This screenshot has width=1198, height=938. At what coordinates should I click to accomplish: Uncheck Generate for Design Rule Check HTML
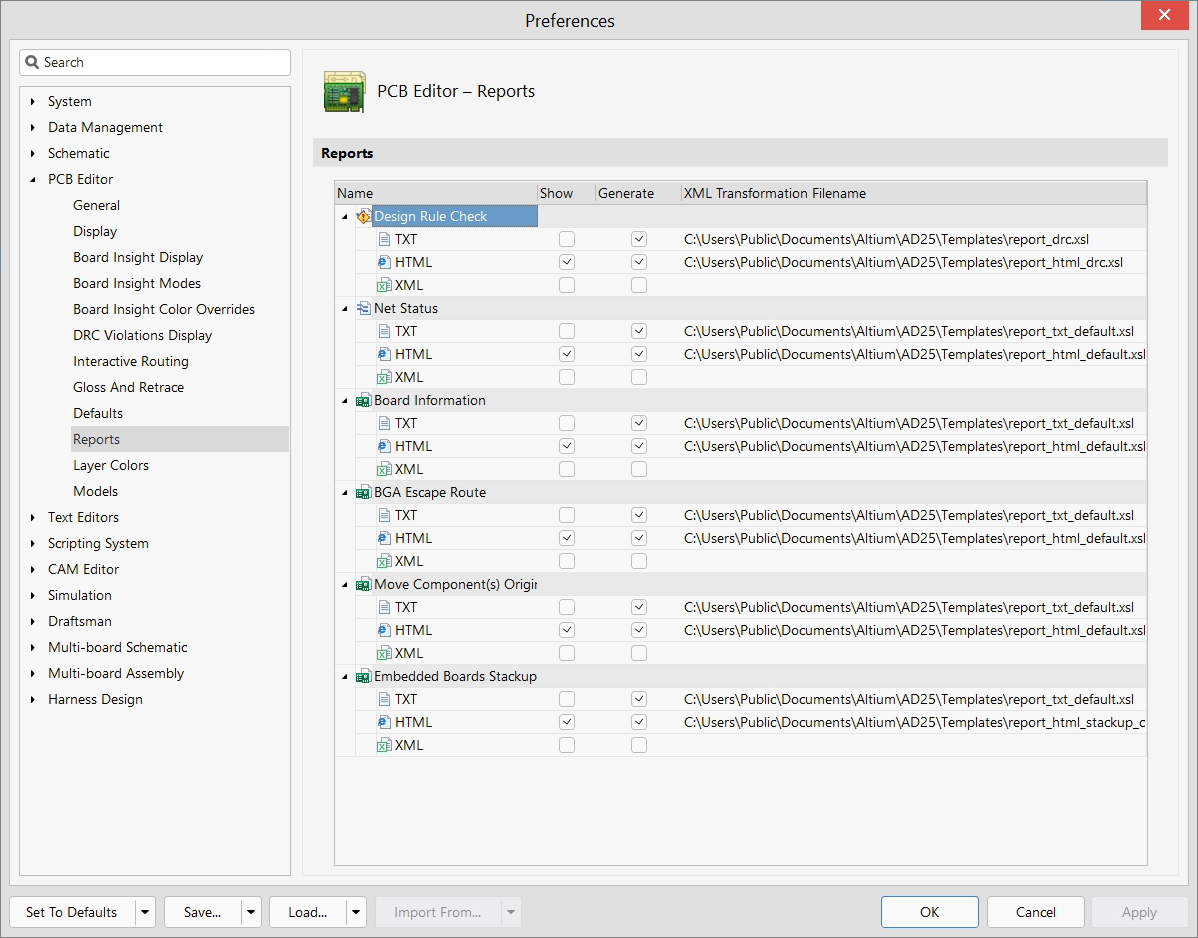tap(639, 263)
